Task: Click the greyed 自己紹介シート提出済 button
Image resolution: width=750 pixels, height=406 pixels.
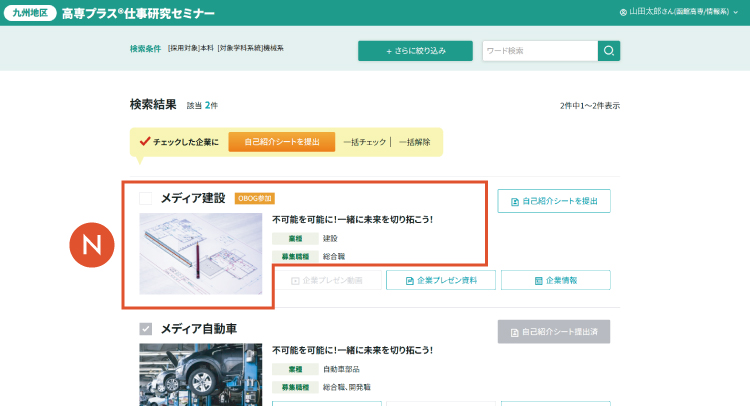Action: click(553, 332)
